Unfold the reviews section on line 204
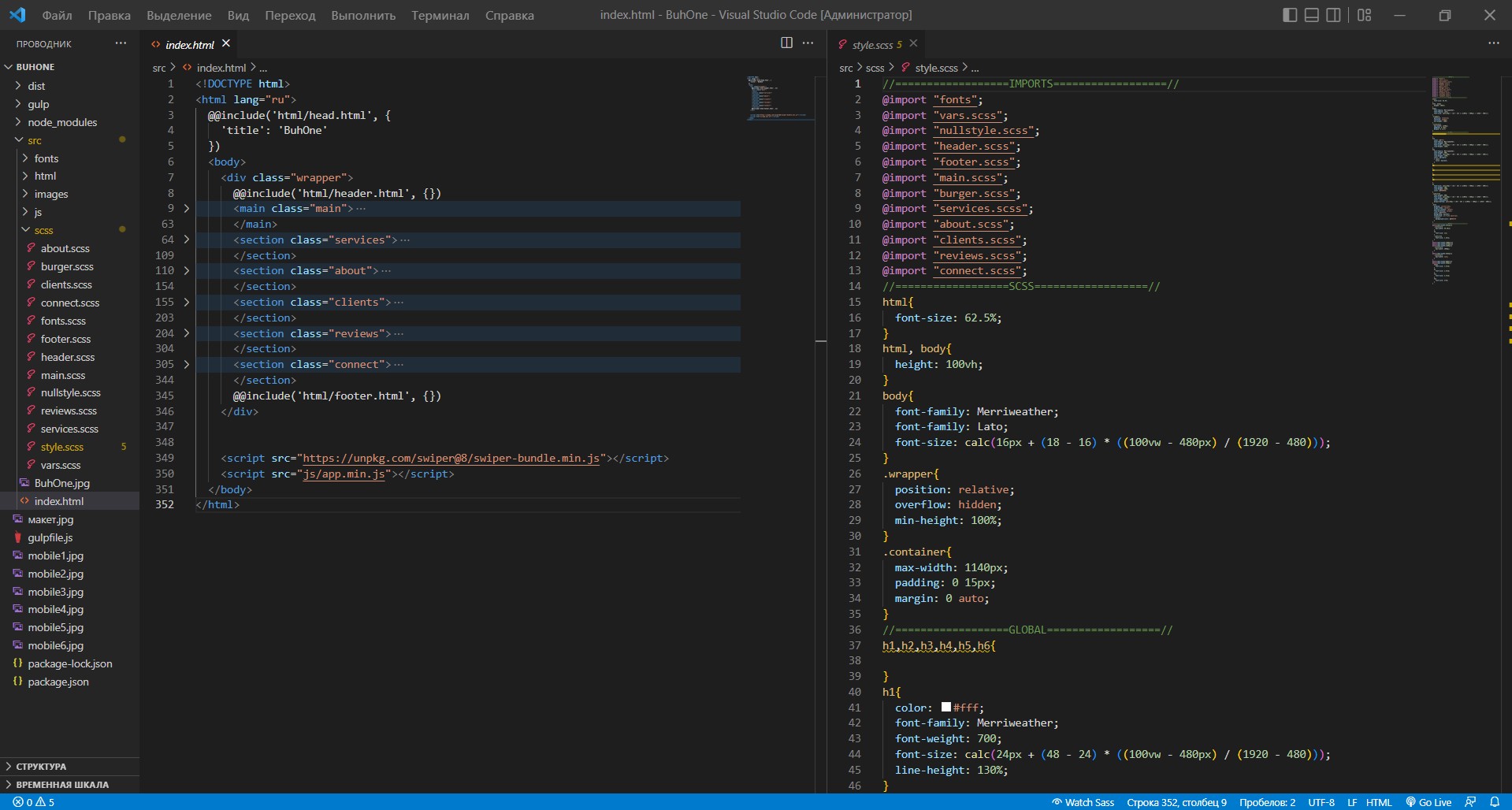1512x810 pixels. (187, 333)
